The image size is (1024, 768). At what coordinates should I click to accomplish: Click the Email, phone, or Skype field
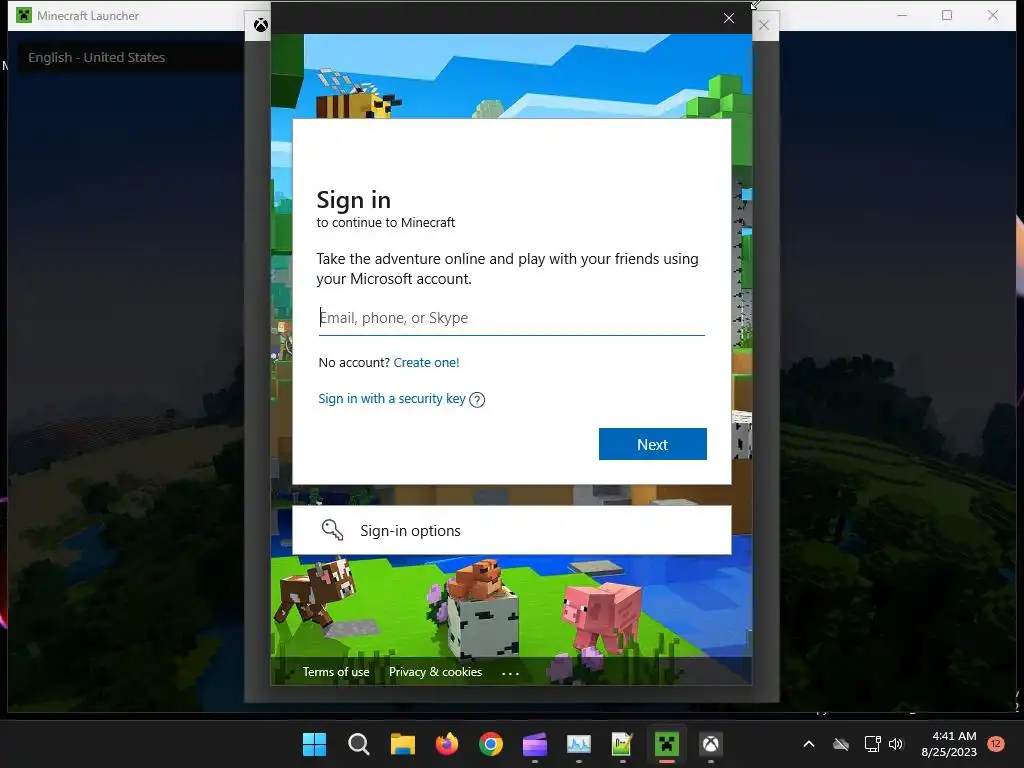[511, 318]
